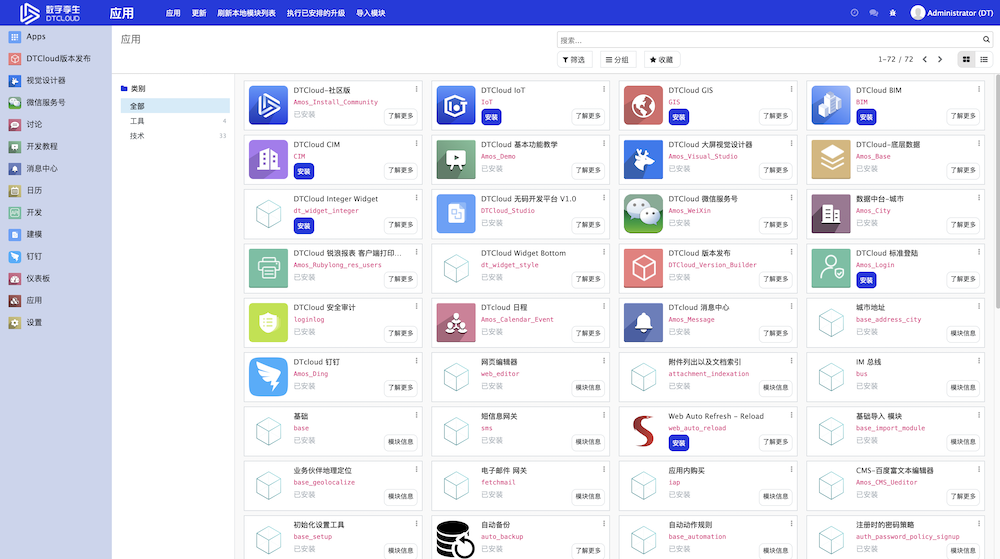
Task: Open the conversations chat bubble icon
Action: [873, 13]
